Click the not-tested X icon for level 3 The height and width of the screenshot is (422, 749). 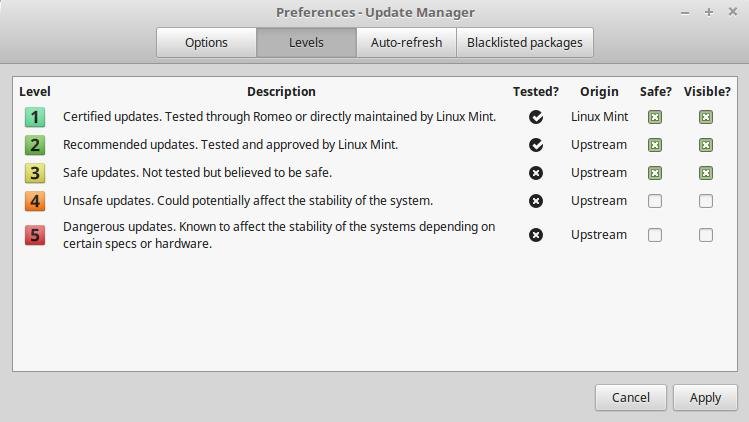coord(536,173)
